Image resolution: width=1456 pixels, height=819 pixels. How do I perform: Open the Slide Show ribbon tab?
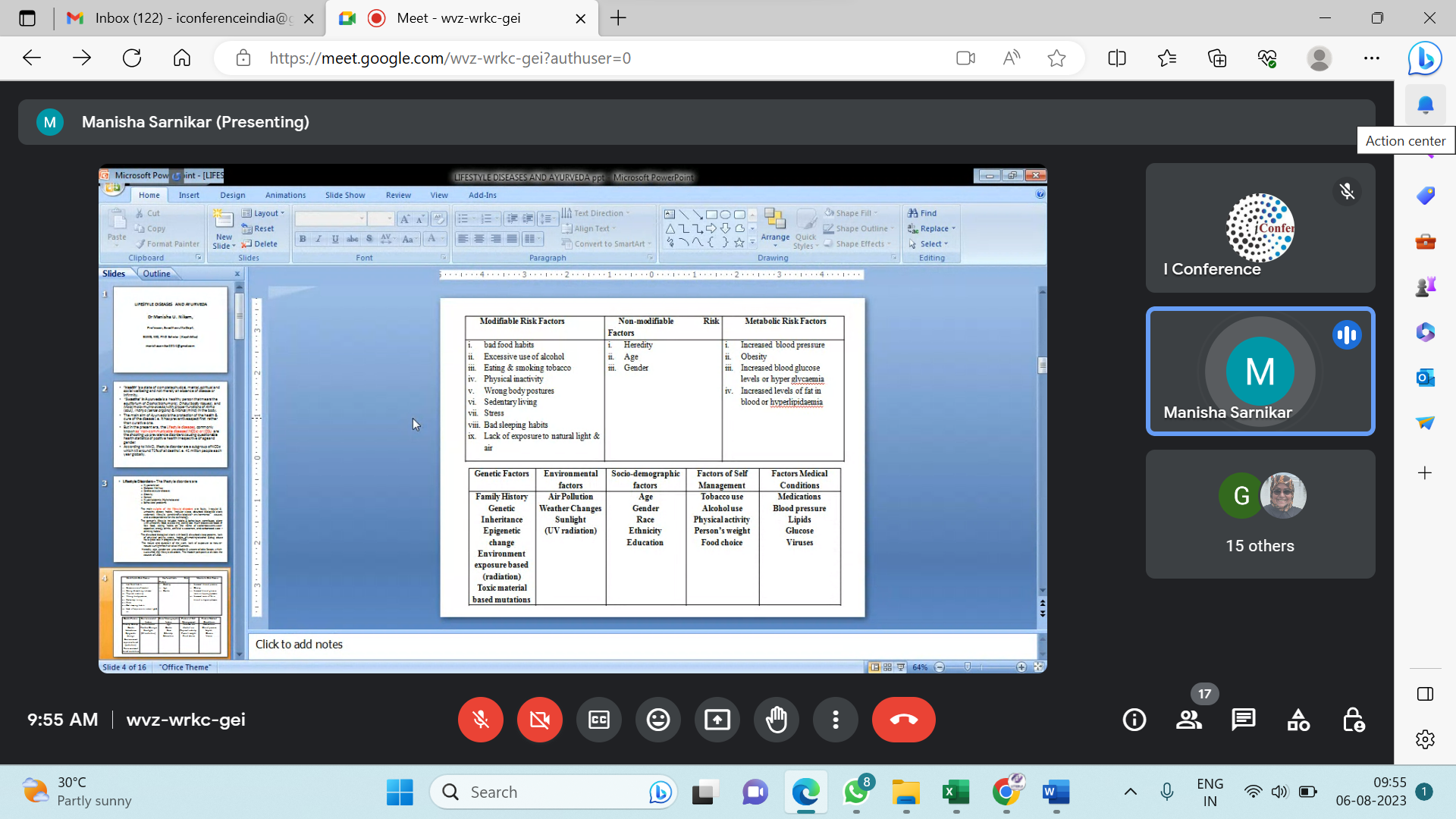pyautogui.click(x=345, y=195)
